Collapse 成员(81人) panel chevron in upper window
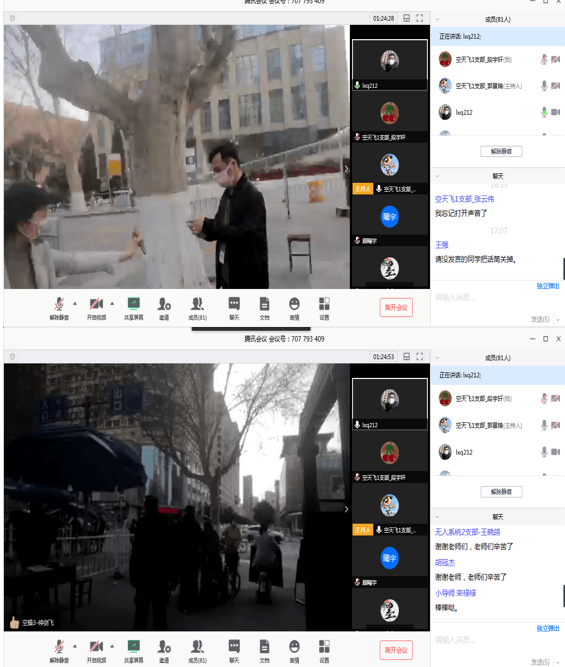 pyautogui.click(x=437, y=19)
